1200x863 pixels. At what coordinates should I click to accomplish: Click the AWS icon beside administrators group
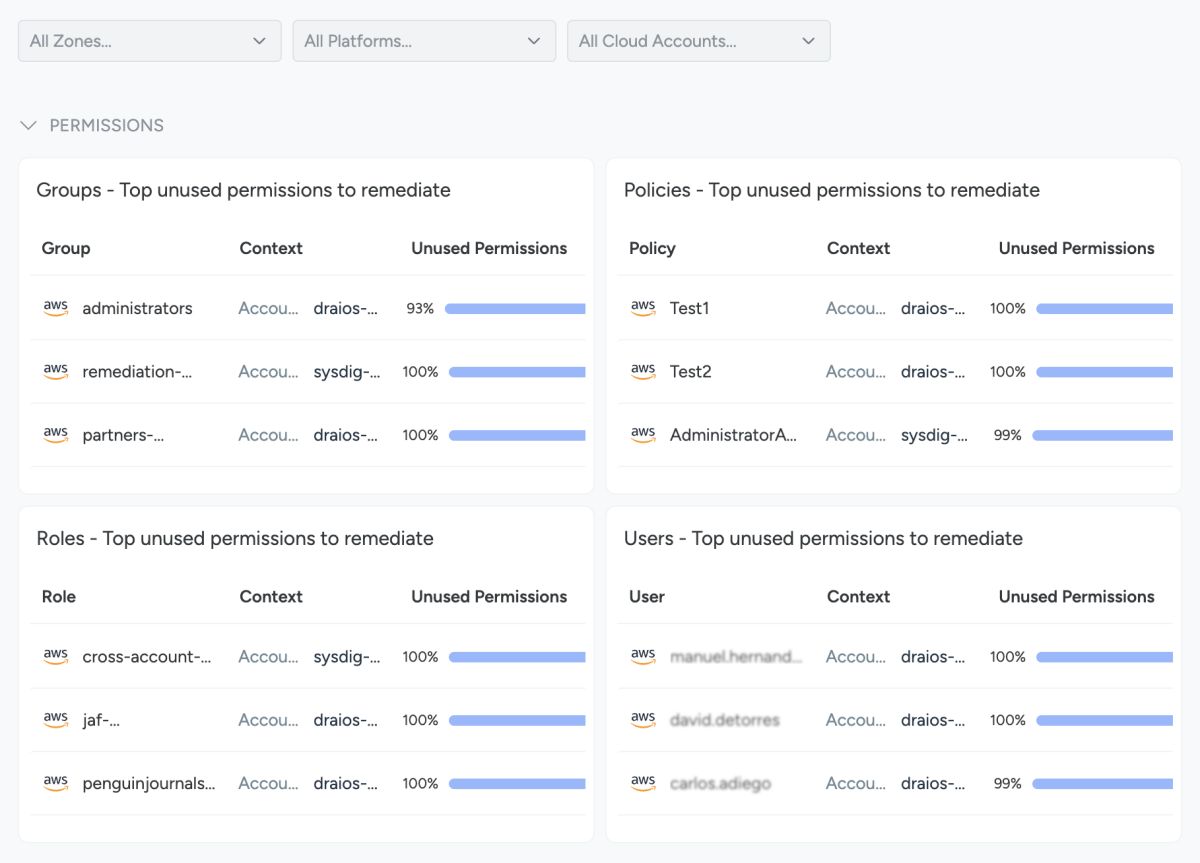(x=56, y=308)
